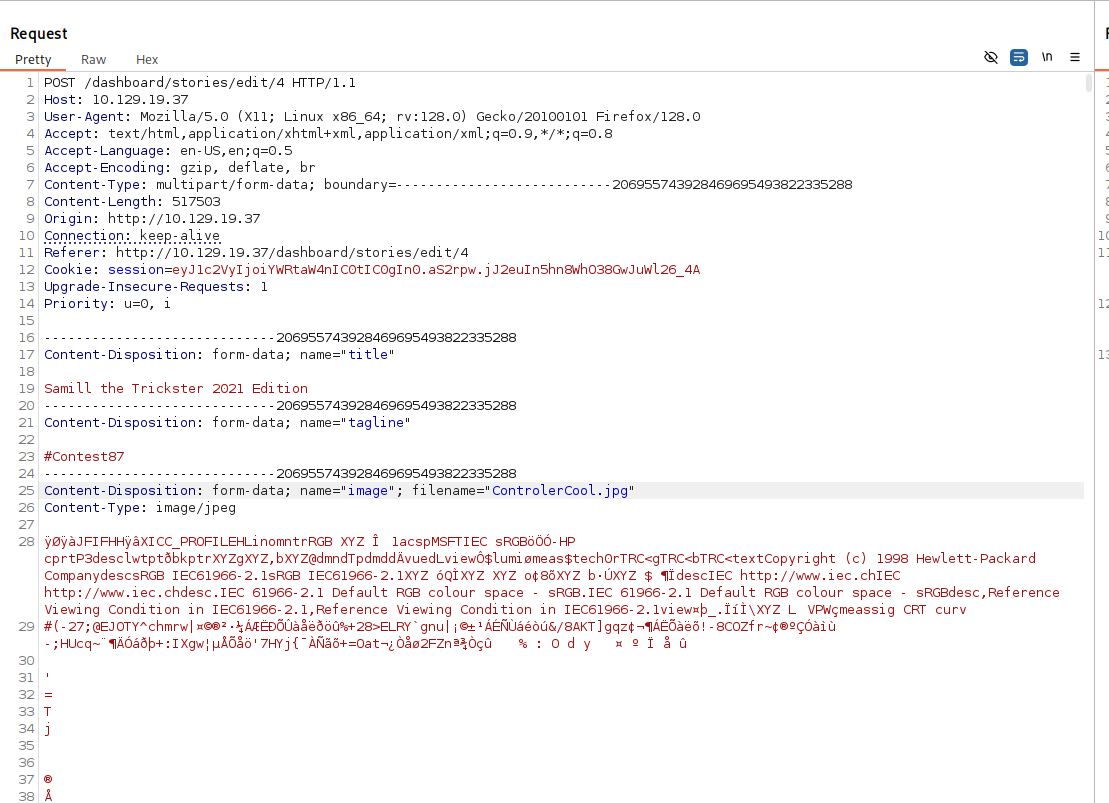Show non-printable characters with \n button
This screenshot has height=803, width=1109.
point(1047,57)
